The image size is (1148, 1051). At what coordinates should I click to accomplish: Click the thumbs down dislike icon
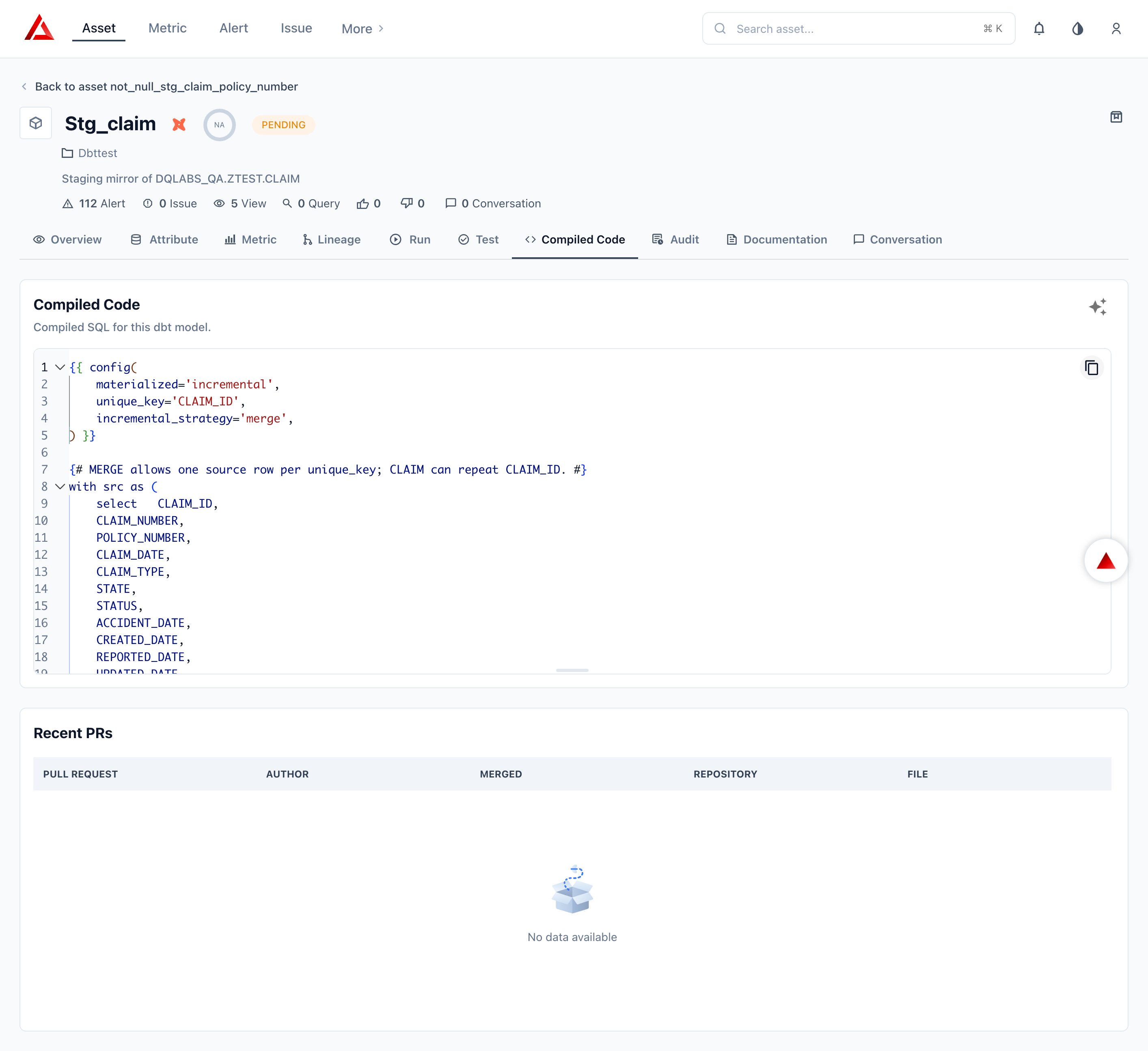click(x=407, y=203)
